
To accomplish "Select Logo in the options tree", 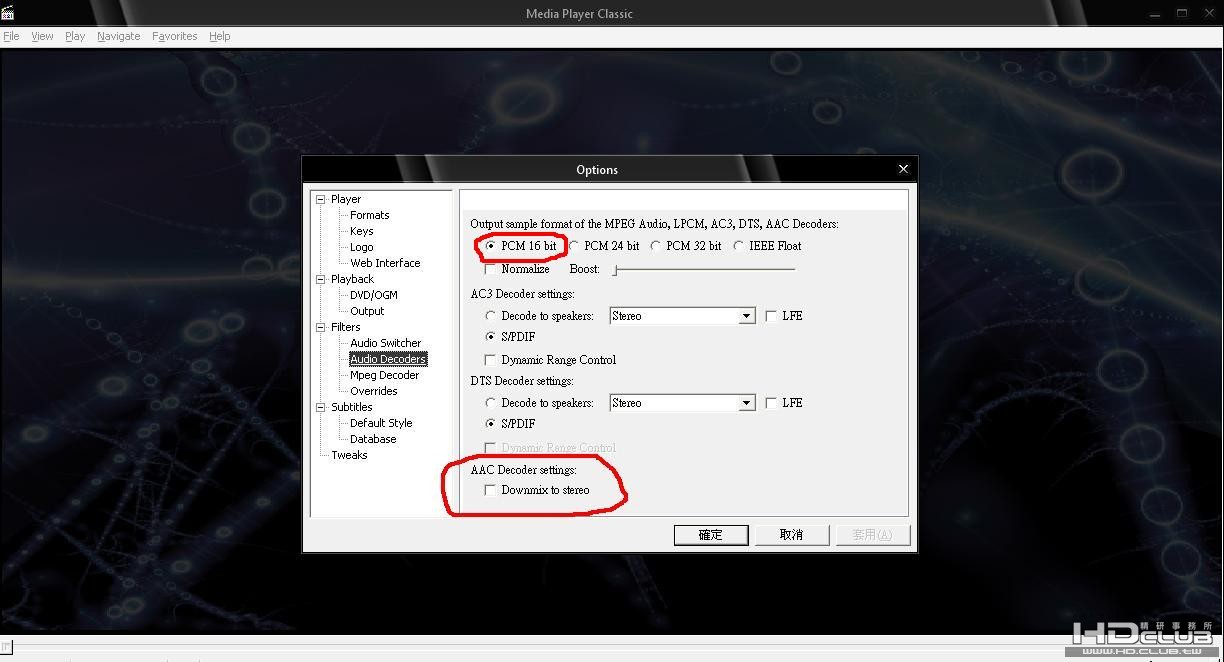I will point(361,247).
